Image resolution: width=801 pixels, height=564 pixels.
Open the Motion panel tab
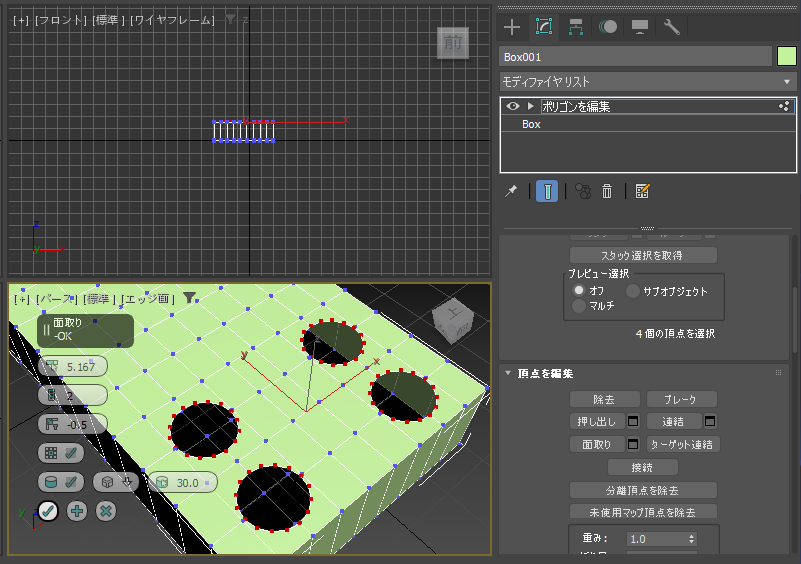607,27
